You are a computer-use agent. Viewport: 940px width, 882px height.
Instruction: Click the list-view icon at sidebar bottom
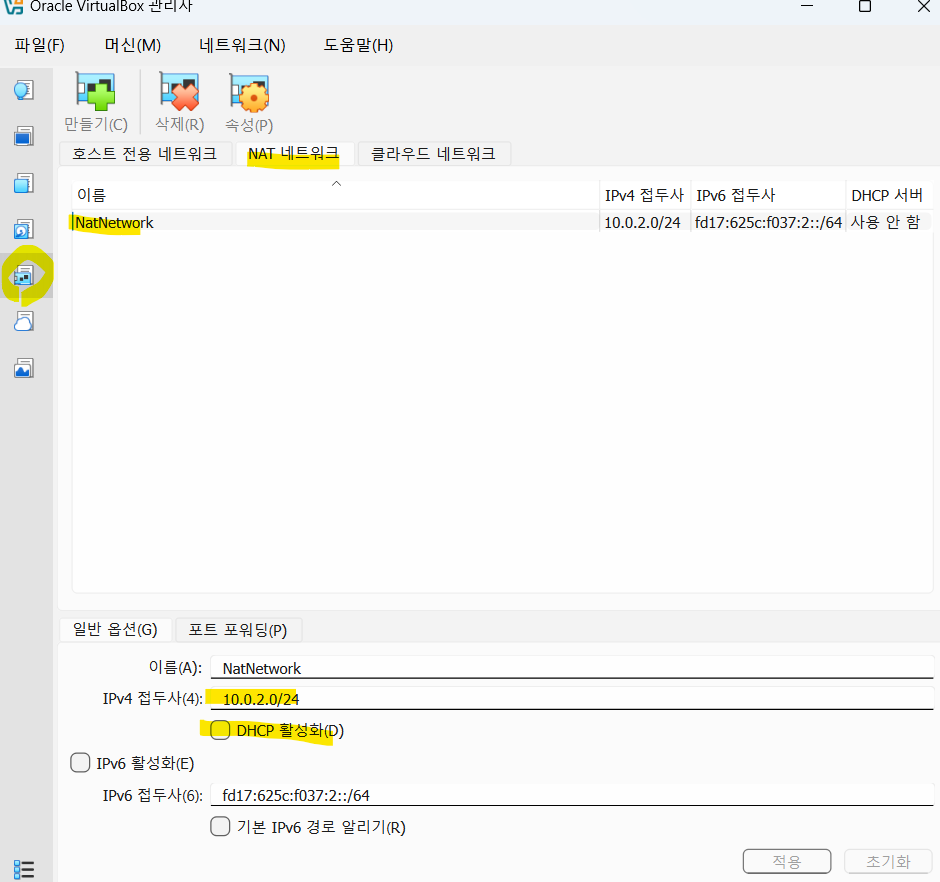pyautogui.click(x=23, y=869)
